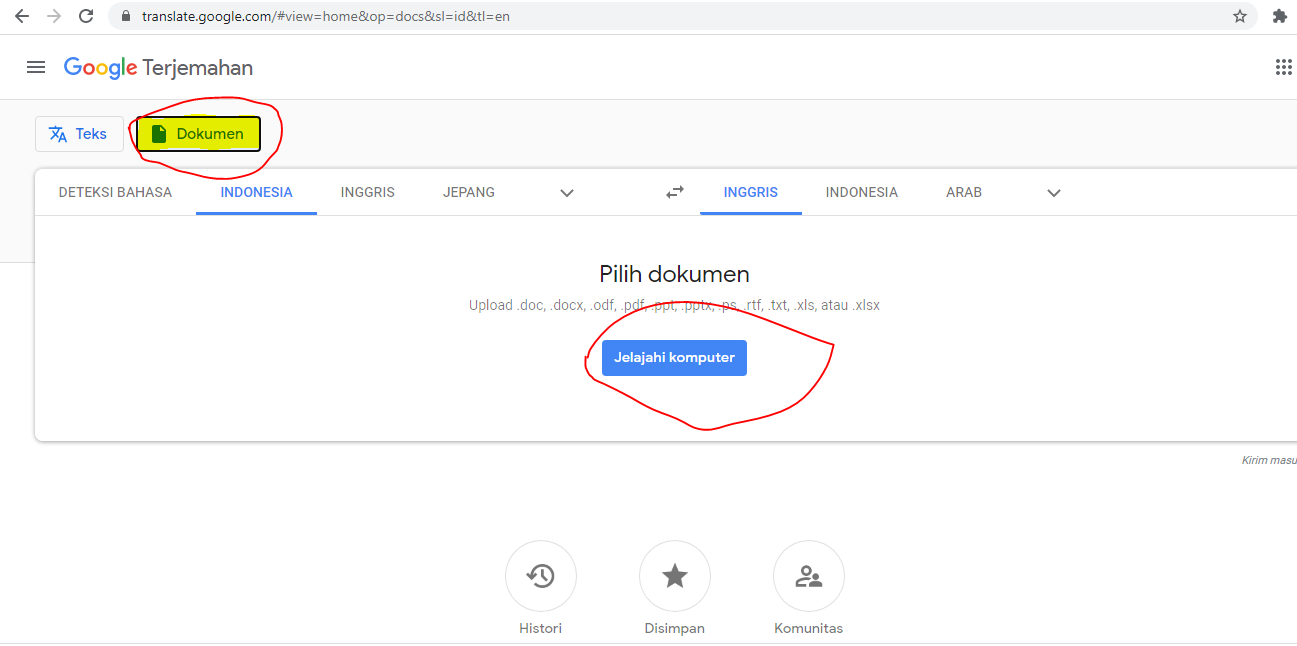Click the supported file formats text
Image resolution: width=1297 pixels, height=646 pixels.
click(x=674, y=305)
